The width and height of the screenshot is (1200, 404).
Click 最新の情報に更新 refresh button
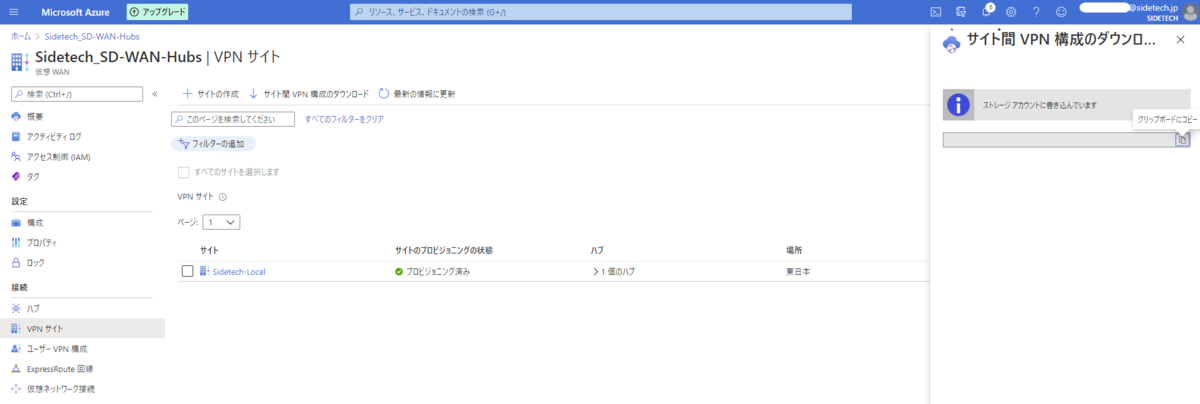(x=417, y=93)
